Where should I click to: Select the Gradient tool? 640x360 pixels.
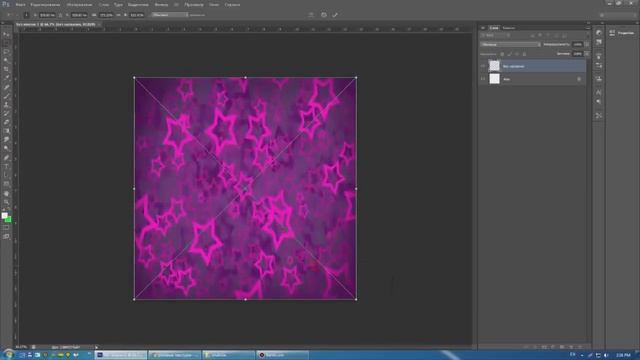point(6,131)
